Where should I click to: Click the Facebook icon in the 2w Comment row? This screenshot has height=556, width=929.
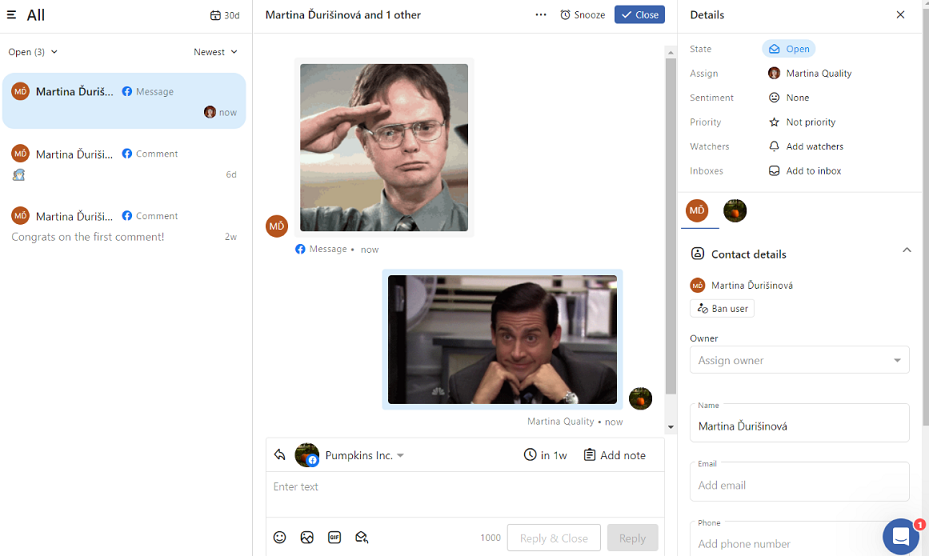127,216
